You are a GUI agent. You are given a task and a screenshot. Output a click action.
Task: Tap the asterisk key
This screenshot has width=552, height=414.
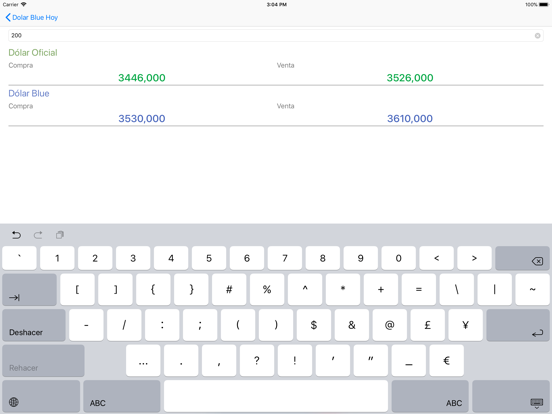tap(343, 289)
